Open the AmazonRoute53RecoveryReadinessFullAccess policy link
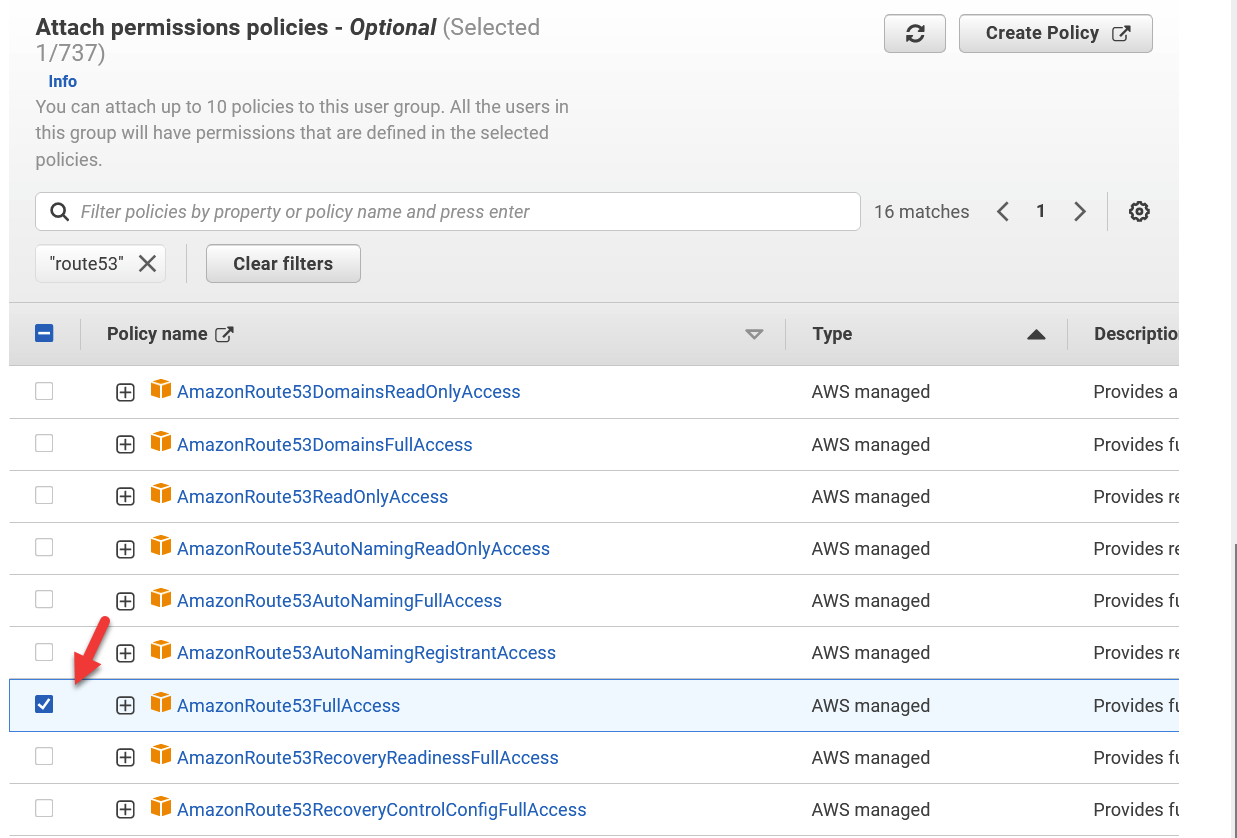The image size is (1237, 838). click(x=367, y=758)
